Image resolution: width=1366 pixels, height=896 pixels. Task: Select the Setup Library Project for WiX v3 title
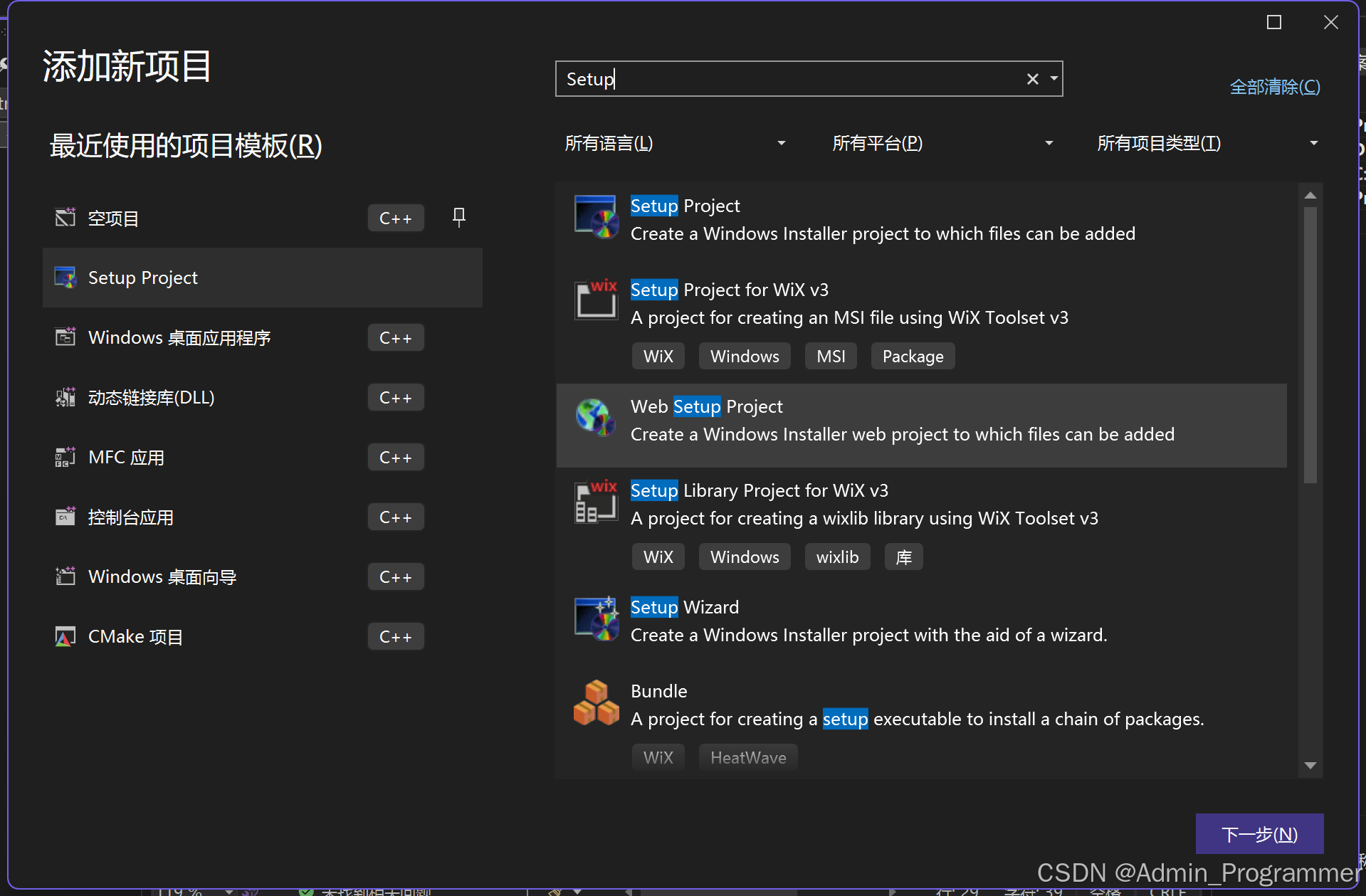click(759, 490)
